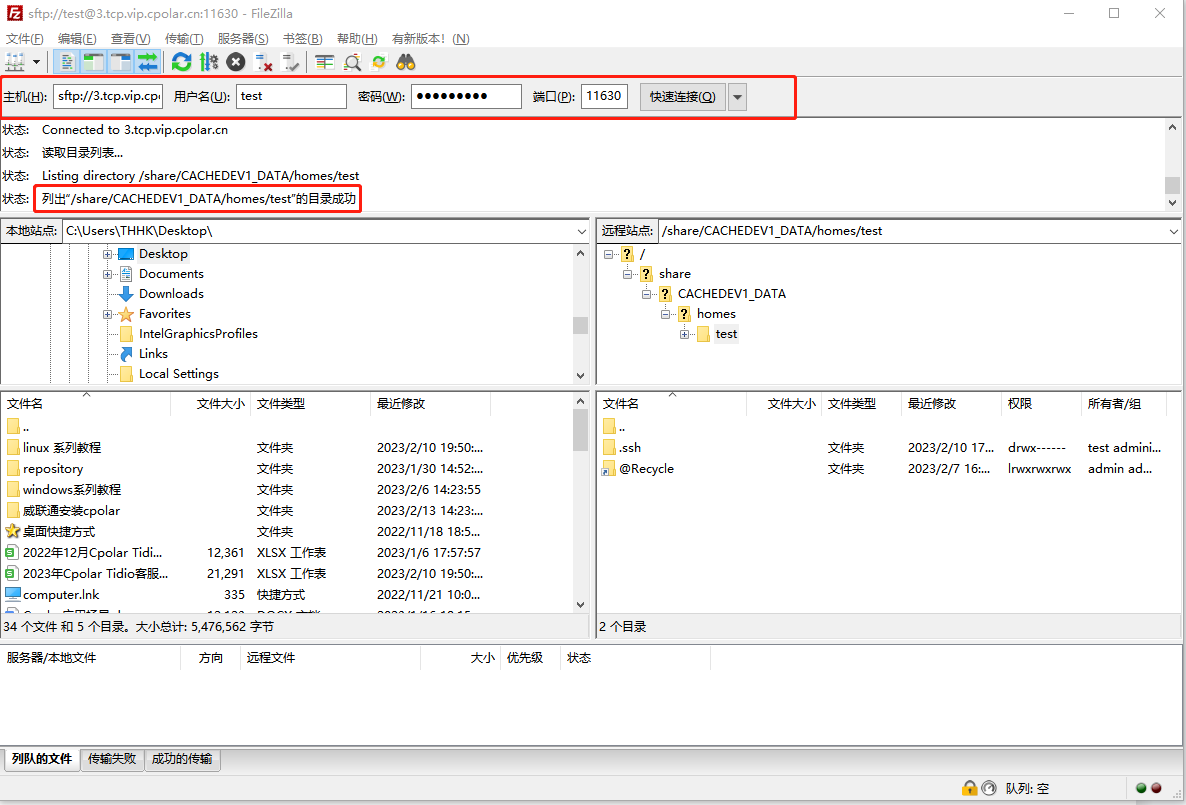Expand the homes folder in the remote tree

(x=666, y=313)
